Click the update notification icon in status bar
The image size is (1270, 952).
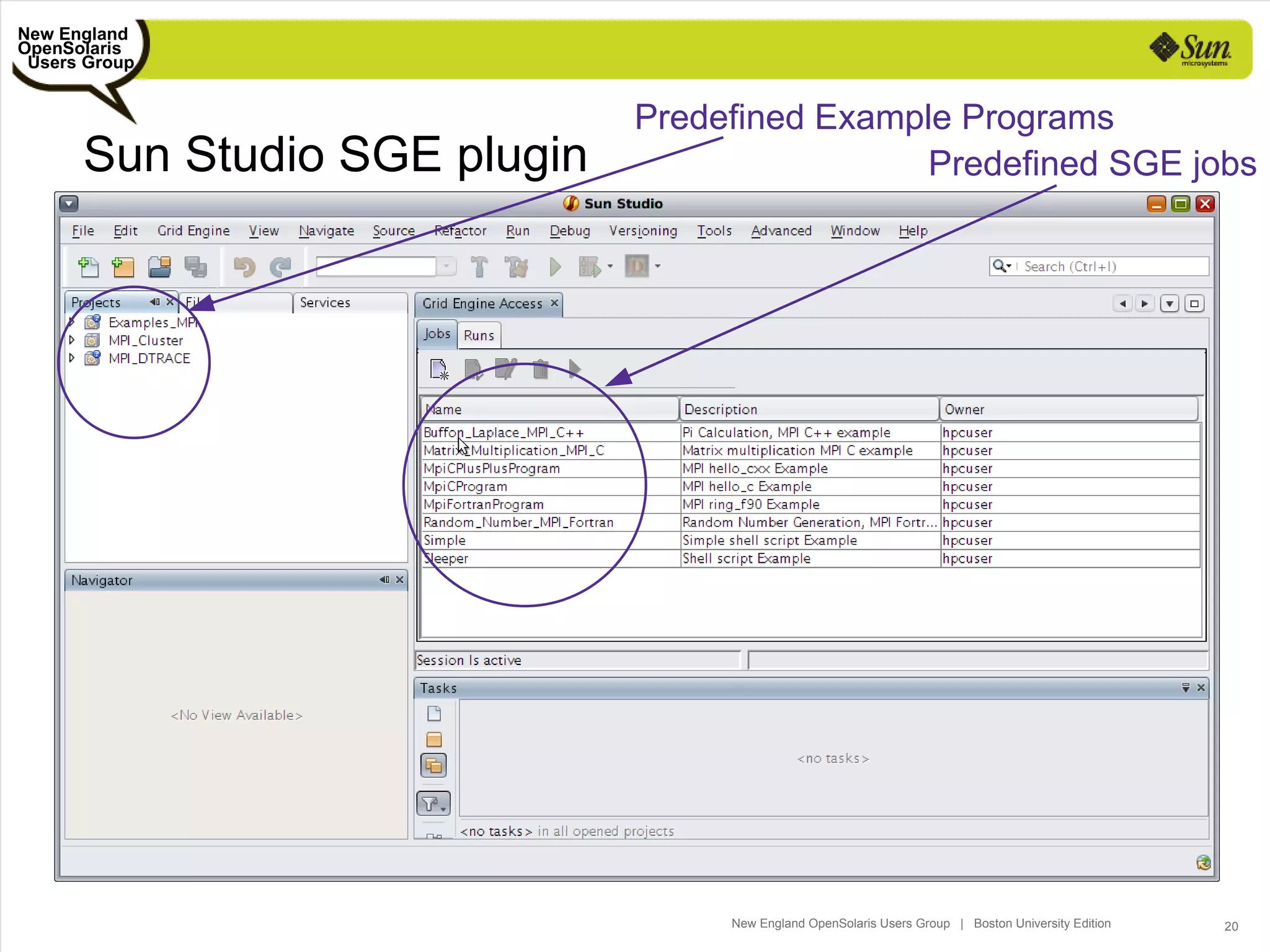tap(1203, 862)
